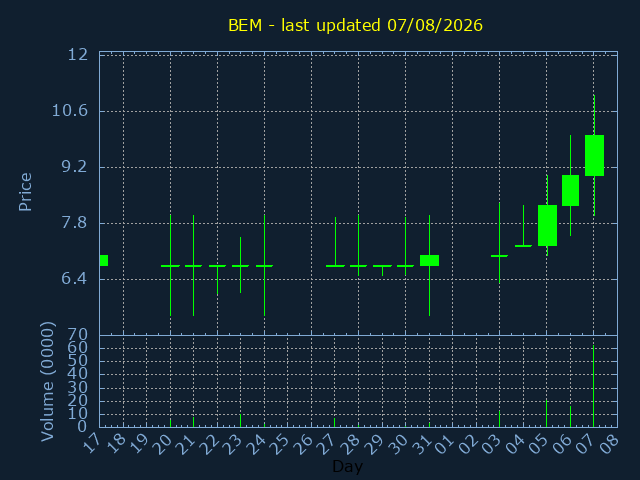640x480 pixels.
Task: Click the chart title BEM last updated
Action: pos(355,25)
